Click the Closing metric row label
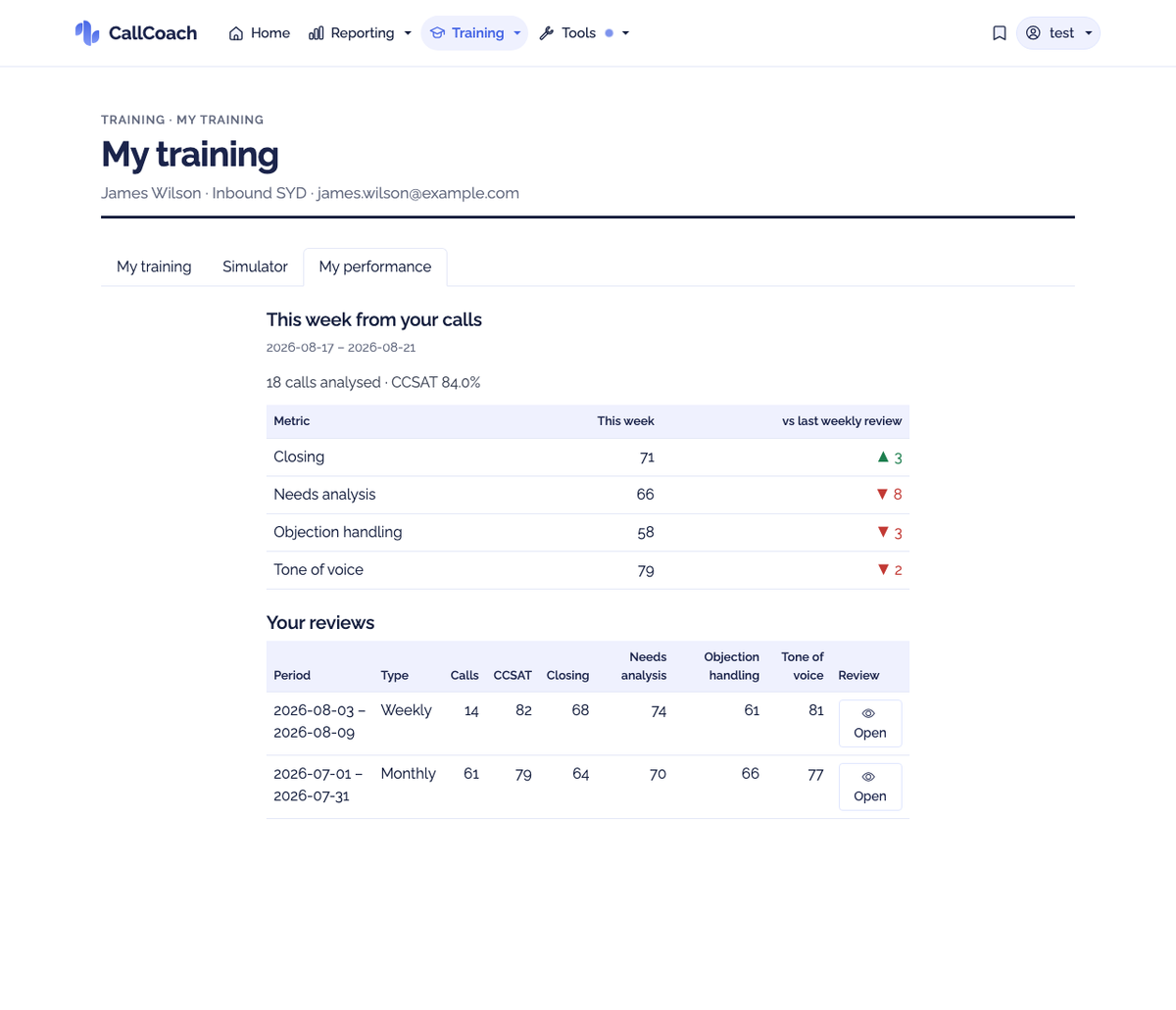This screenshot has height=1010, width=1176. click(299, 457)
